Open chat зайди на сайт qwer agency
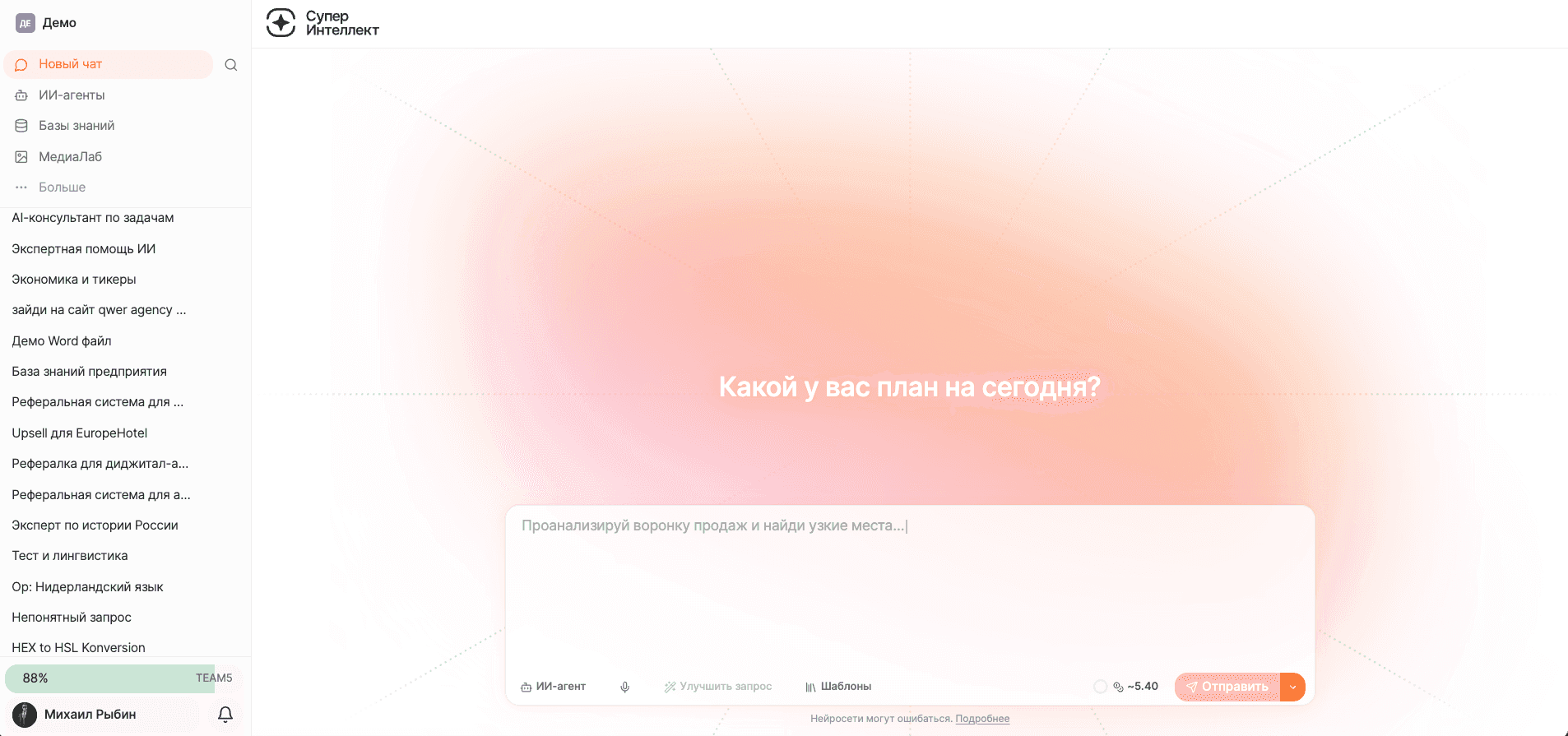The width and height of the screenshot is (1568, 736). point(99,310)
